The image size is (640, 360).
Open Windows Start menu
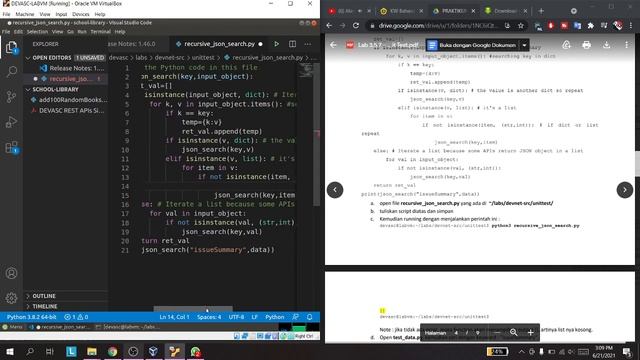(10, 351)
